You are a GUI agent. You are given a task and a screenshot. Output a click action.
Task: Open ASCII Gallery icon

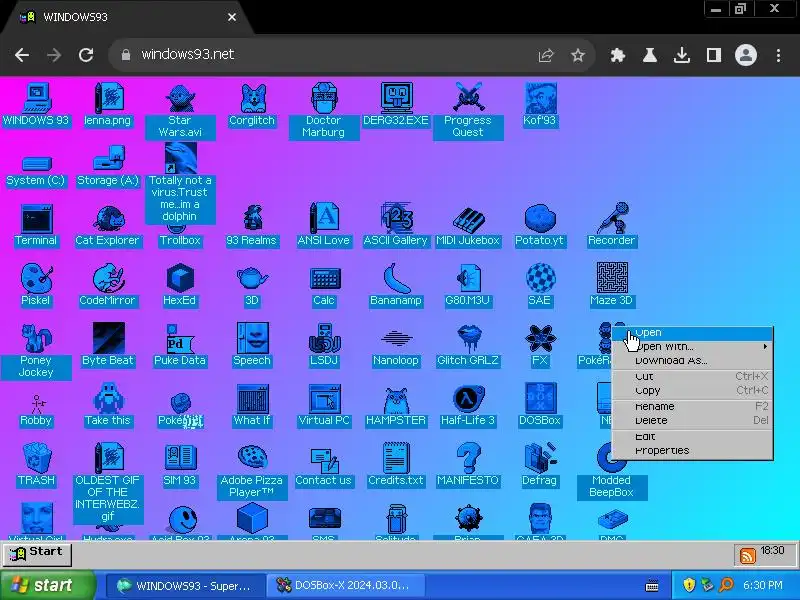[x=396, y=218]
